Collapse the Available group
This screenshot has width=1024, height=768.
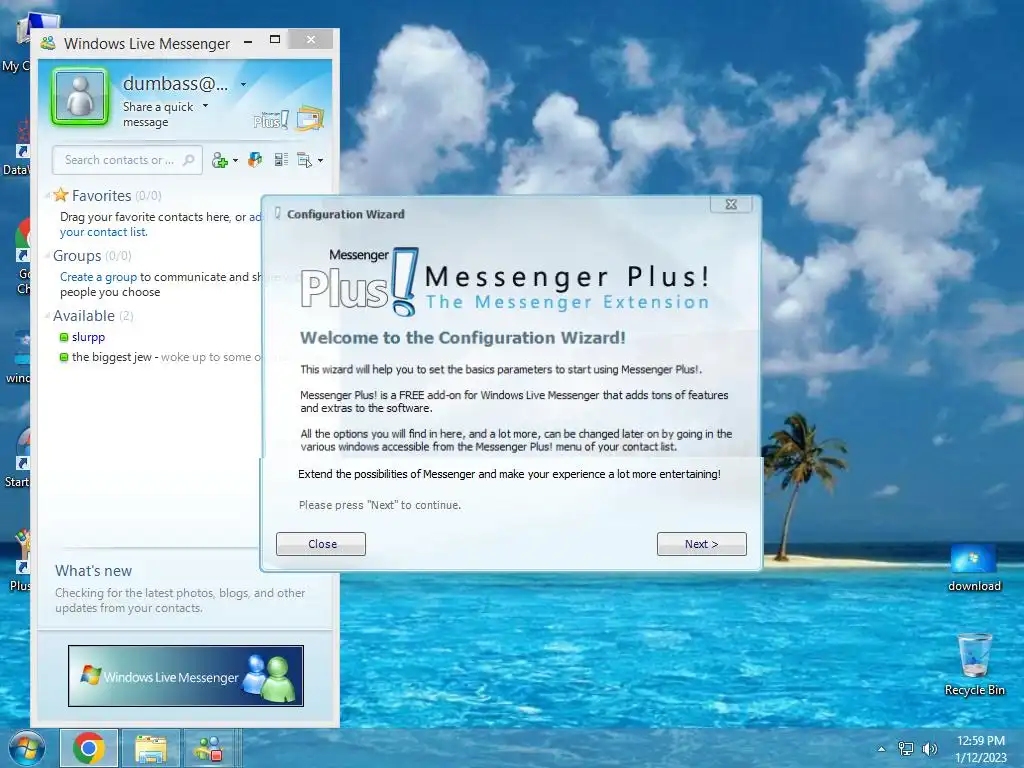point(48,315)
